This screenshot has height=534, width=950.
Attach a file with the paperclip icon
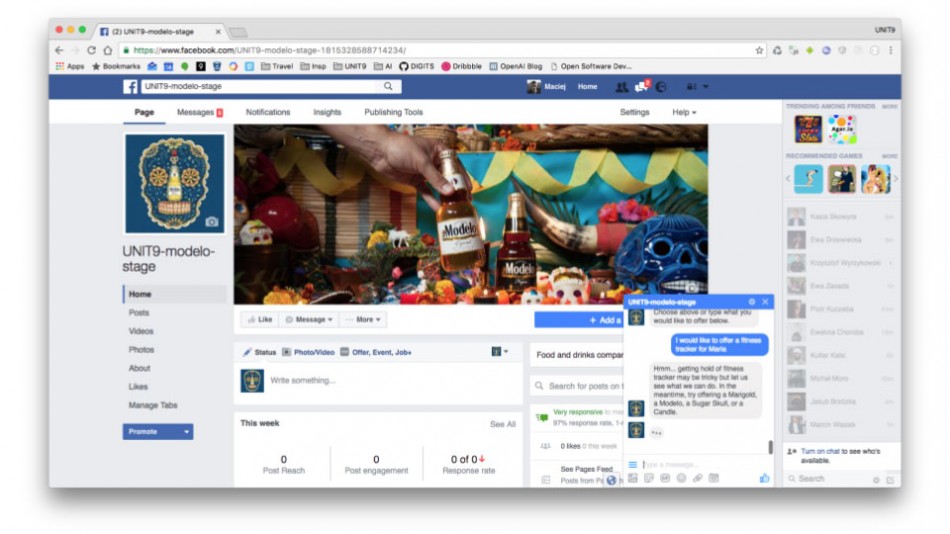point(698,478)
